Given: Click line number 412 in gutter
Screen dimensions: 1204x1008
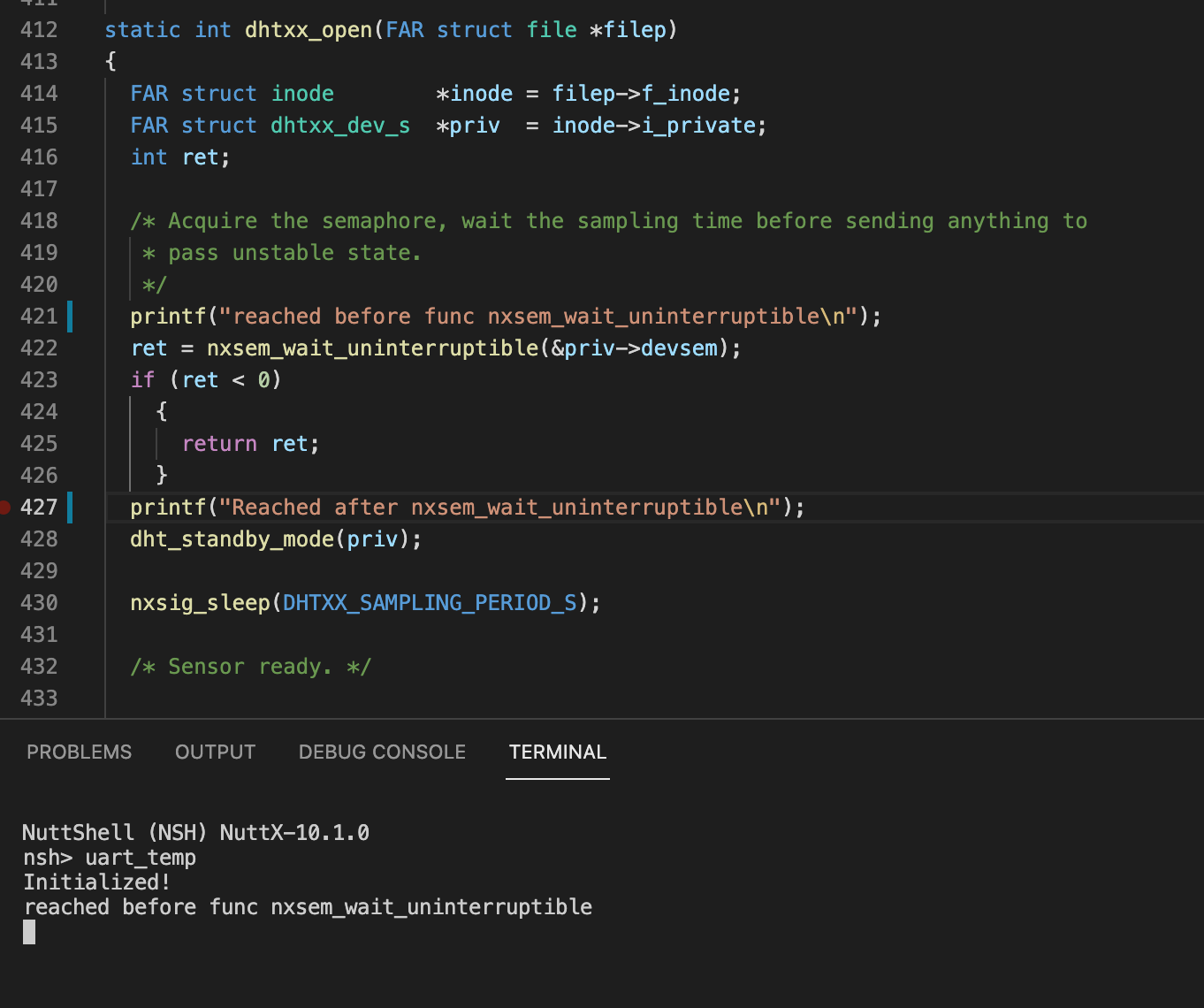Looking at the screenshot, I should [x=39, y=30].
